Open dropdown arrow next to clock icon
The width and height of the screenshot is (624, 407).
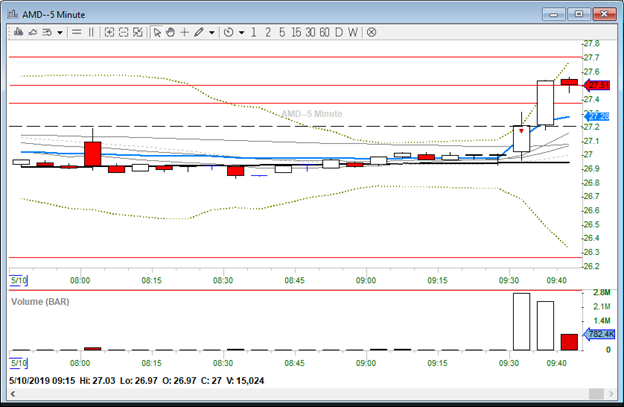241,32
